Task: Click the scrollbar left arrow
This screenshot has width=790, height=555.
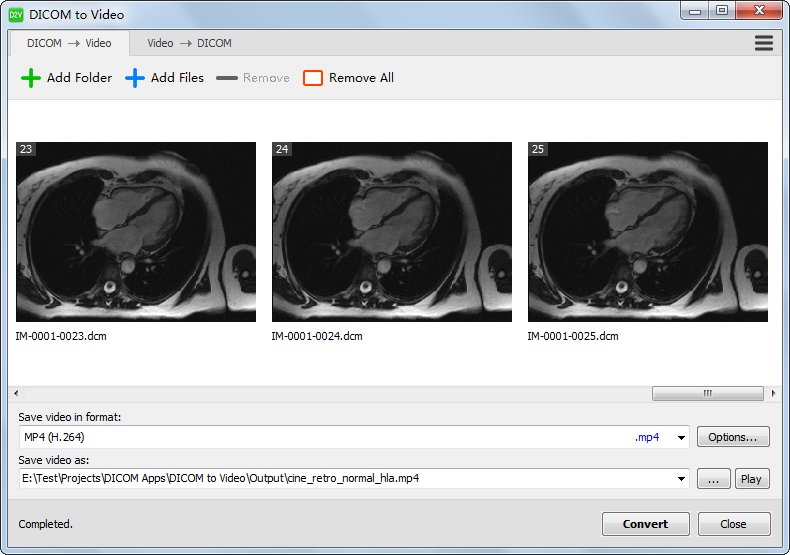Action: [x=15, y=394]
